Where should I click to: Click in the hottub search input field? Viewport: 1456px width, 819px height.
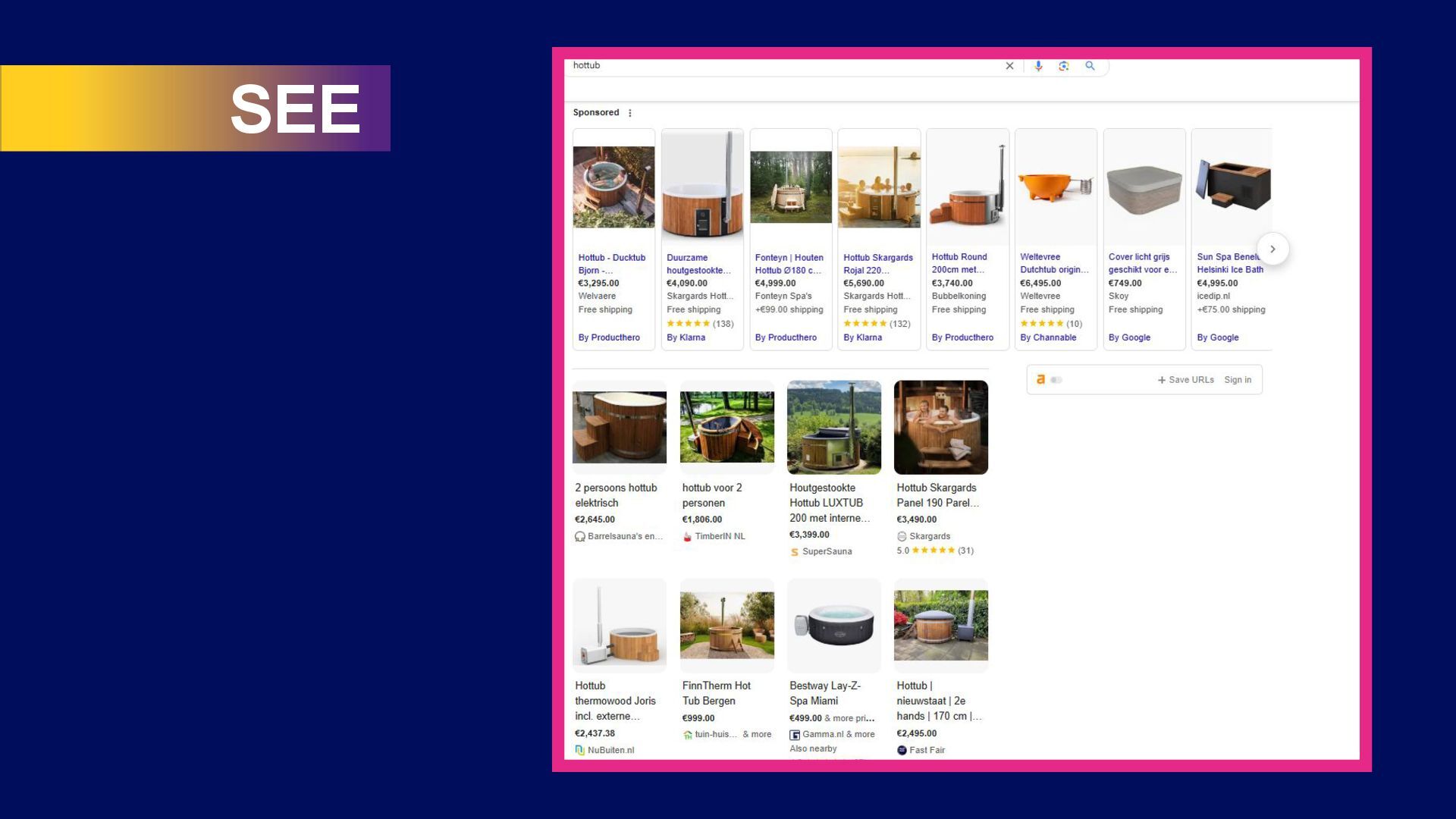tap(758, 66)
